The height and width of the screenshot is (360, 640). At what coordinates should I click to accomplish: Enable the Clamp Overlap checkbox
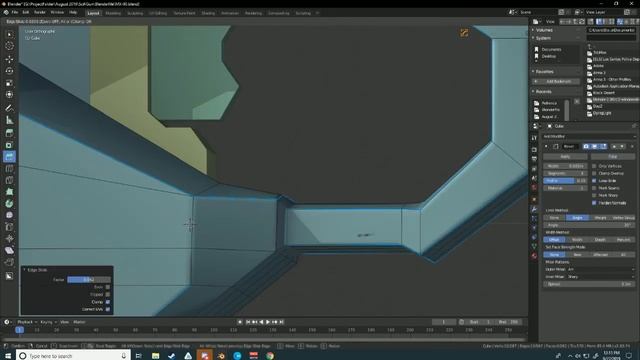point(594,173)
